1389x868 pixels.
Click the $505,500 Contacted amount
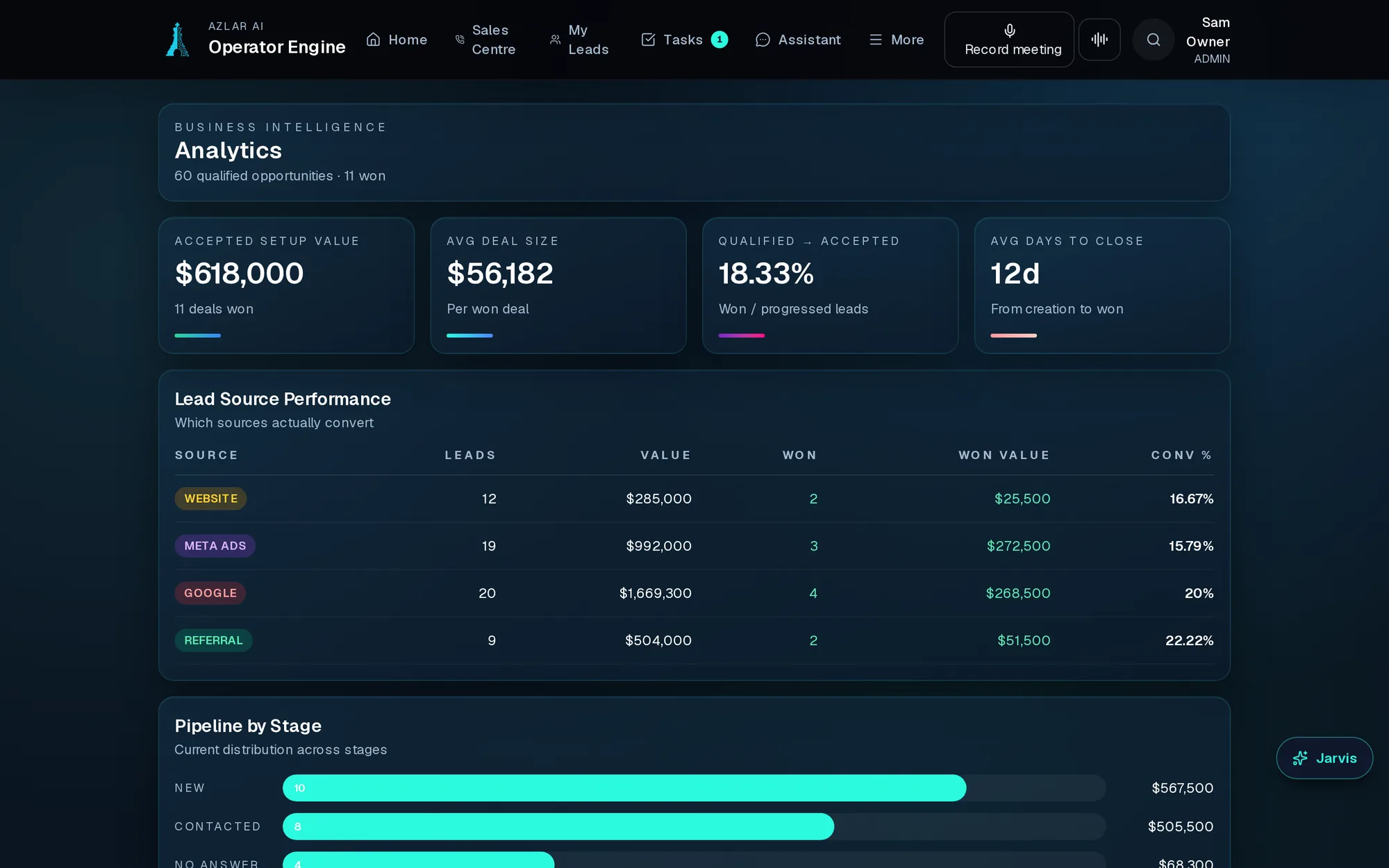1181,826
